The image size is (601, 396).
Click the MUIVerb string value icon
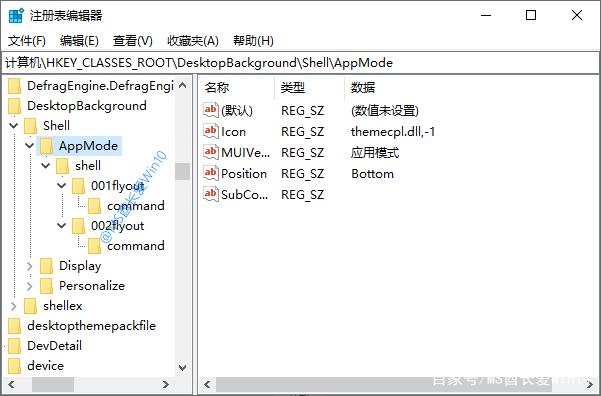[x=210, y=152]
